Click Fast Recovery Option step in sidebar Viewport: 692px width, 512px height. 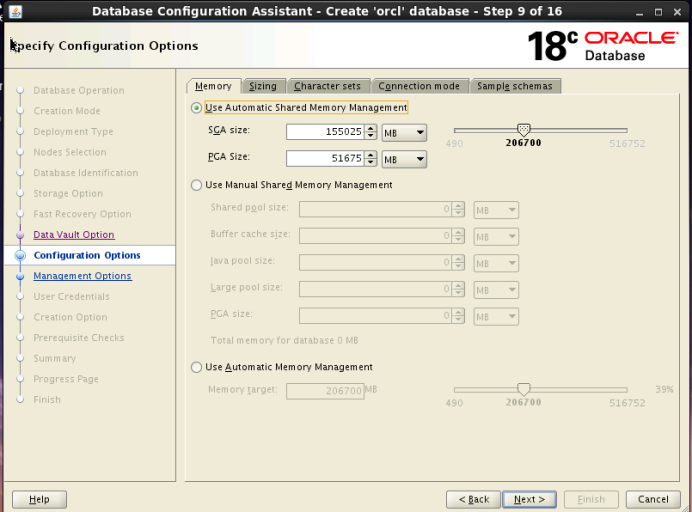(83, 214)
